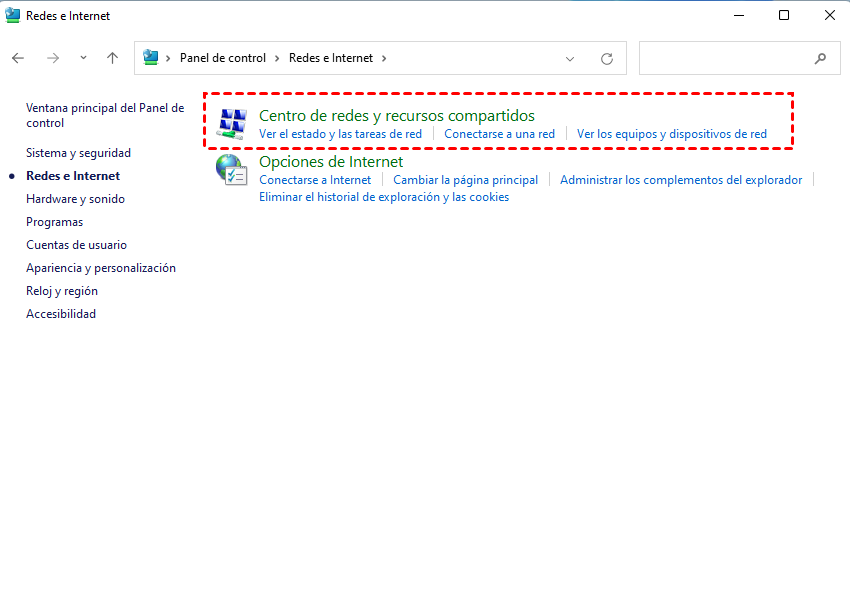Refresh the Control Panel view
The height and width of the screenshot is (589, 850).
(606, 59)
